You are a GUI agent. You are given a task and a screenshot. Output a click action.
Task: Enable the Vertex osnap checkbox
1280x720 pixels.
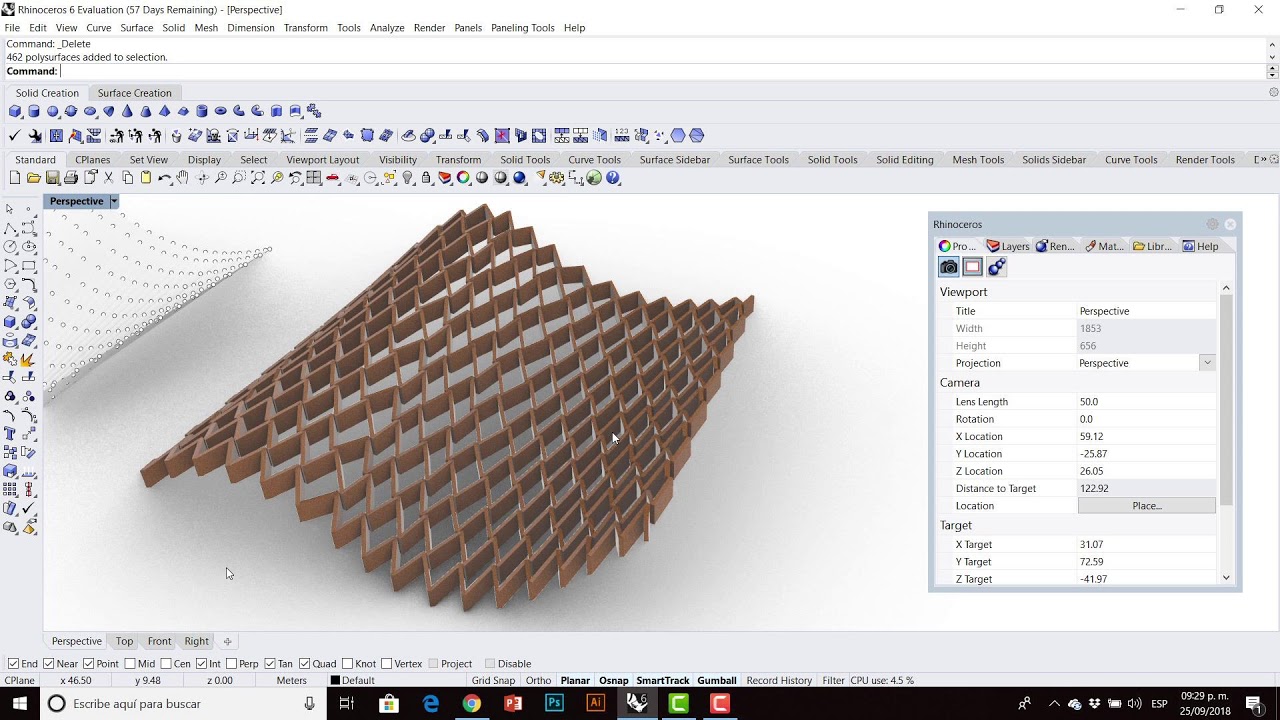[386, 664]
